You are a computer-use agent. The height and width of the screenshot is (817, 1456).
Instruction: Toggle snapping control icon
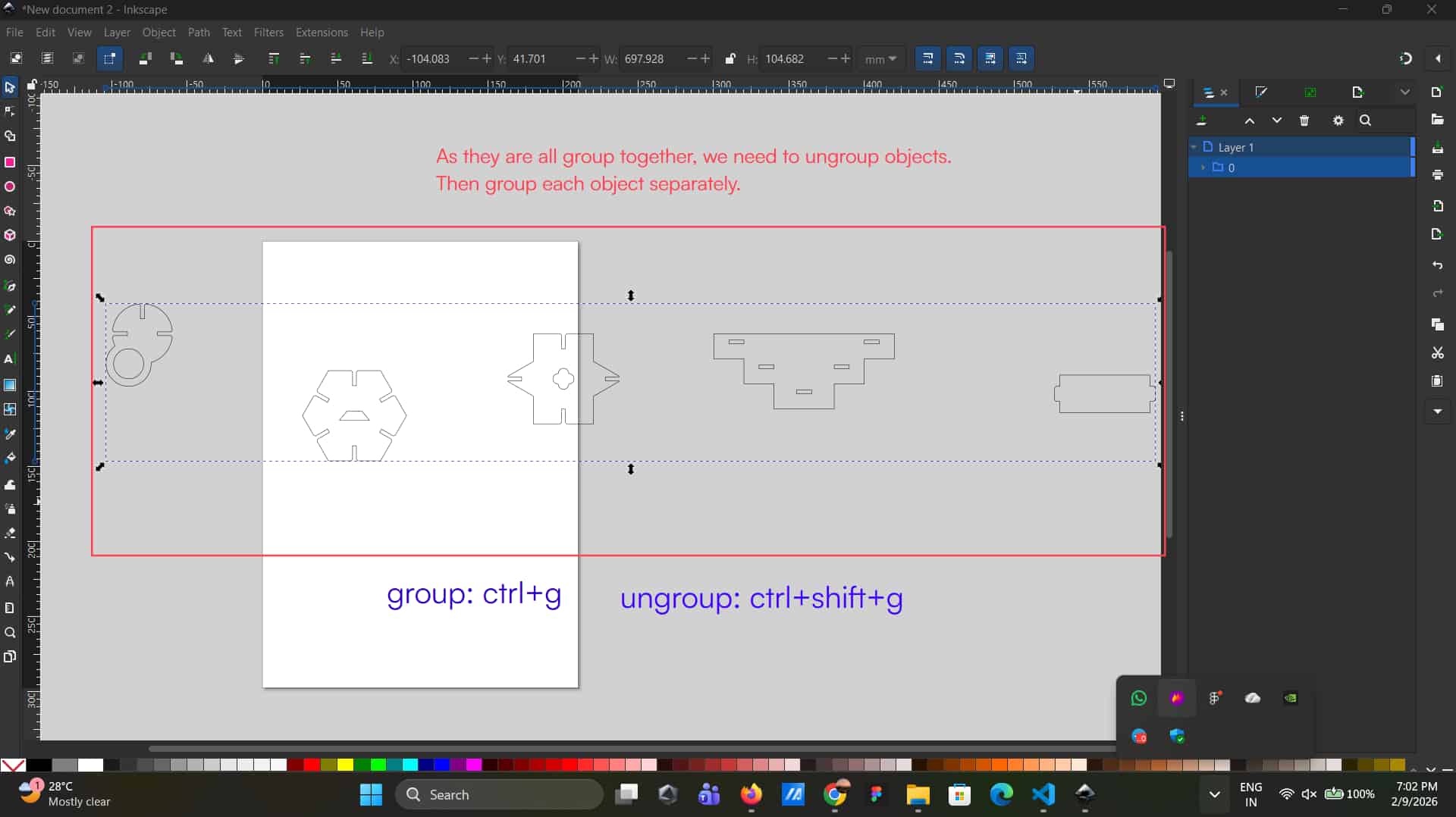pos(1405,58)
